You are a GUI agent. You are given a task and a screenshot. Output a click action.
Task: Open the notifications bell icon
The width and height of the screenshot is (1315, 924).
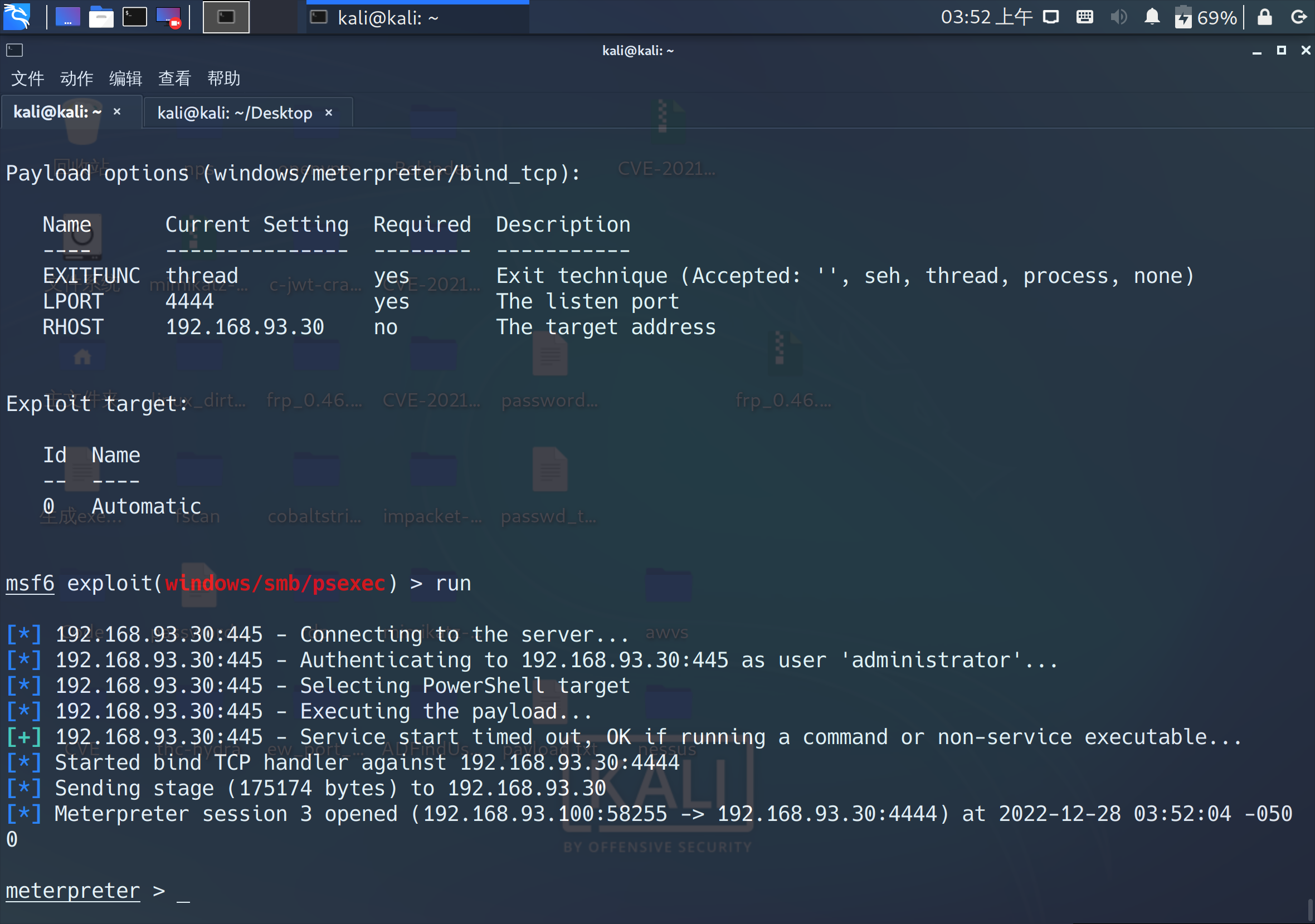pos(1152,17)
